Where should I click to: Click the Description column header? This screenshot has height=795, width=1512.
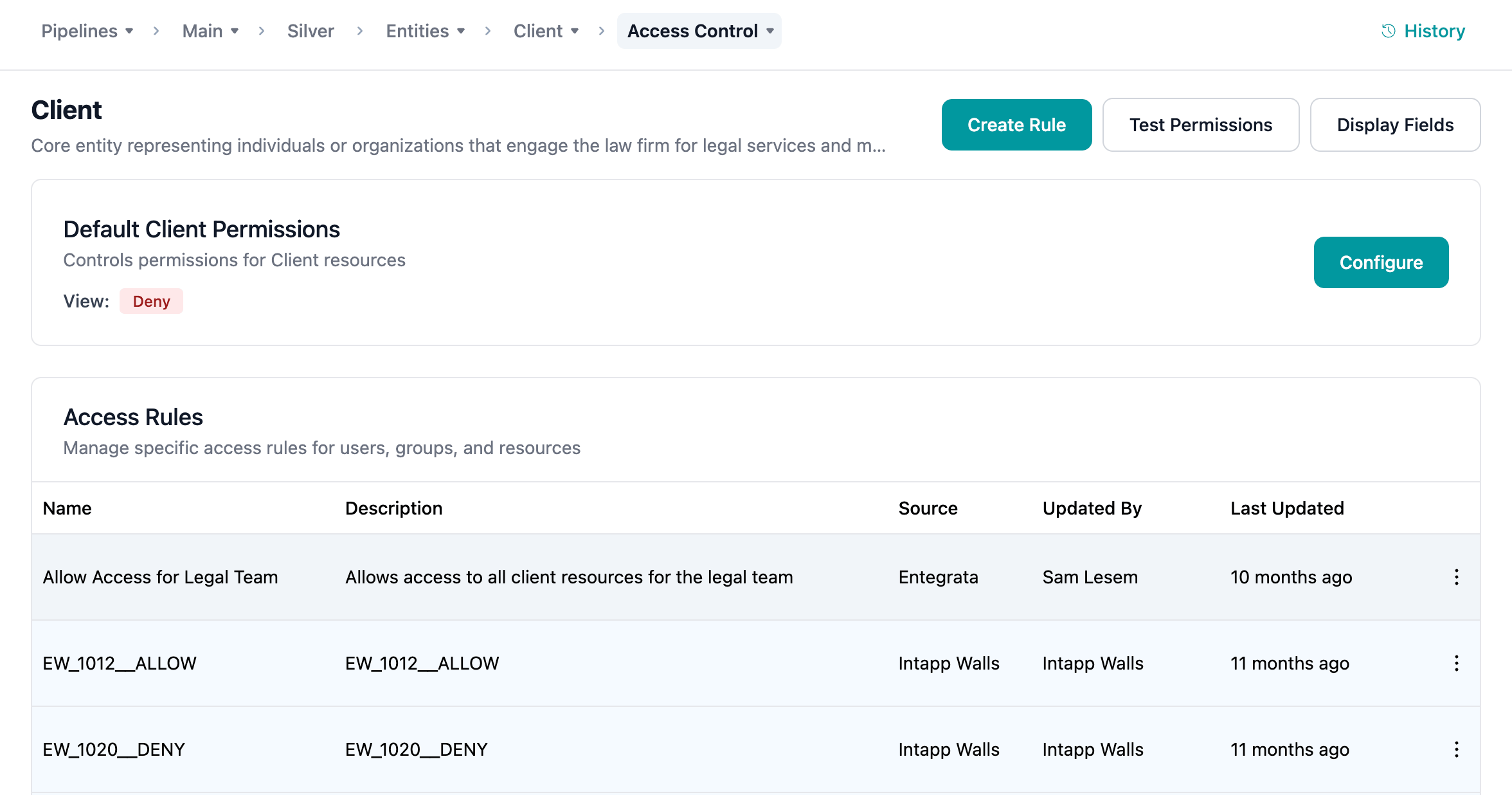click(x=393, y=508)
